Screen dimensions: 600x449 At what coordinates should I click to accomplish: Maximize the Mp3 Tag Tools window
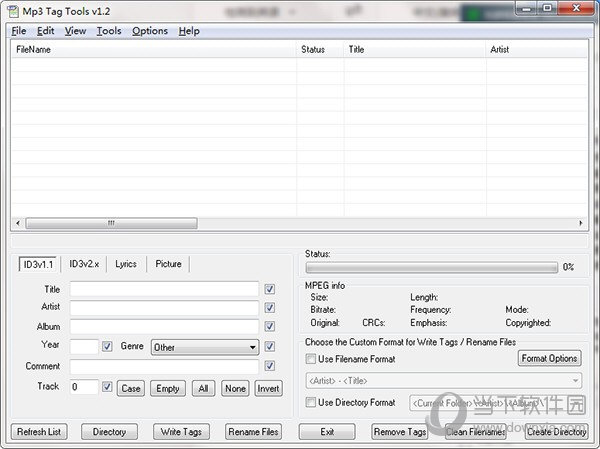click(x=547, y=8)
